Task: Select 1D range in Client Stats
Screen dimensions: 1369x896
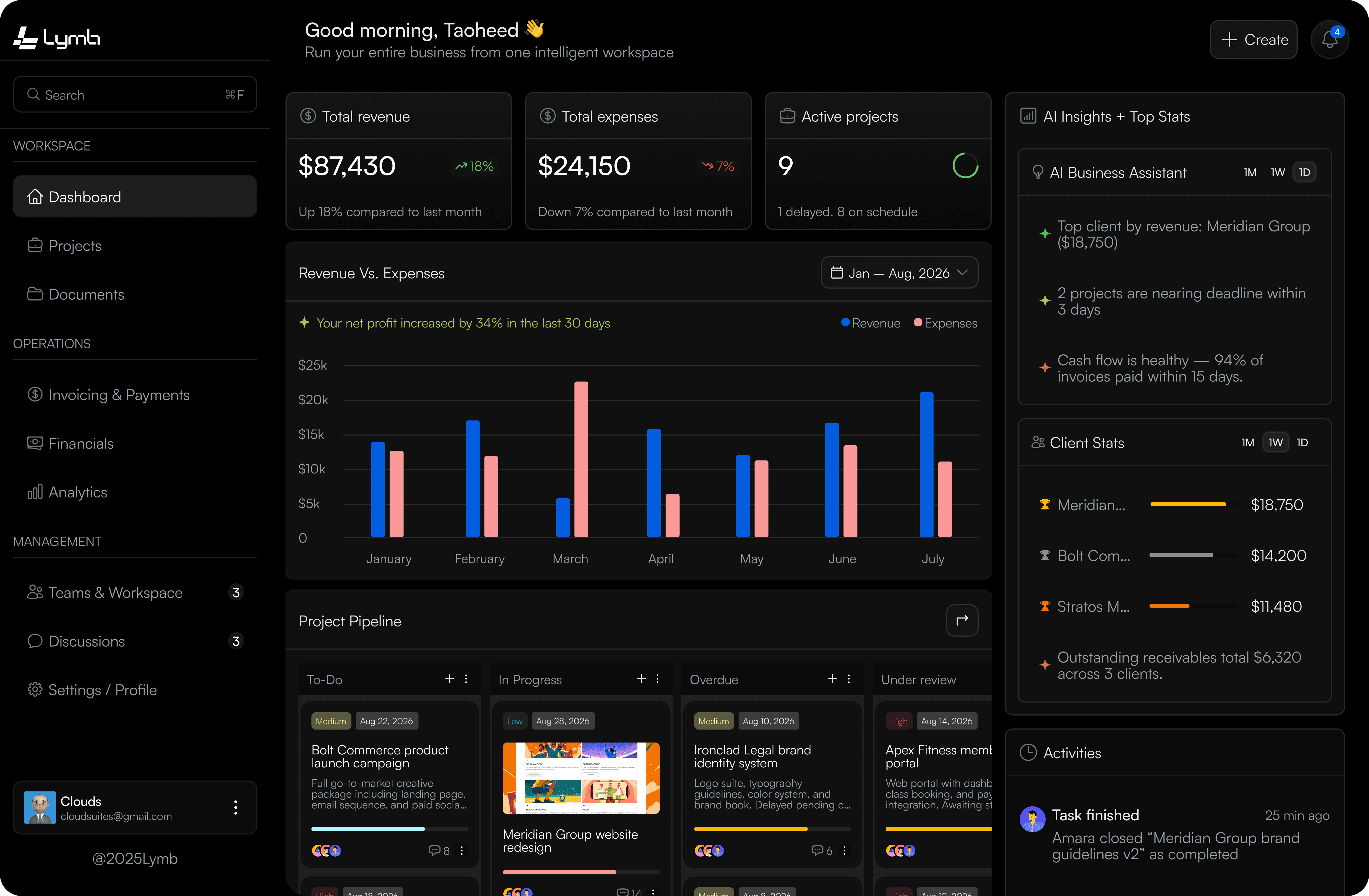Action: click(1302, 442)
